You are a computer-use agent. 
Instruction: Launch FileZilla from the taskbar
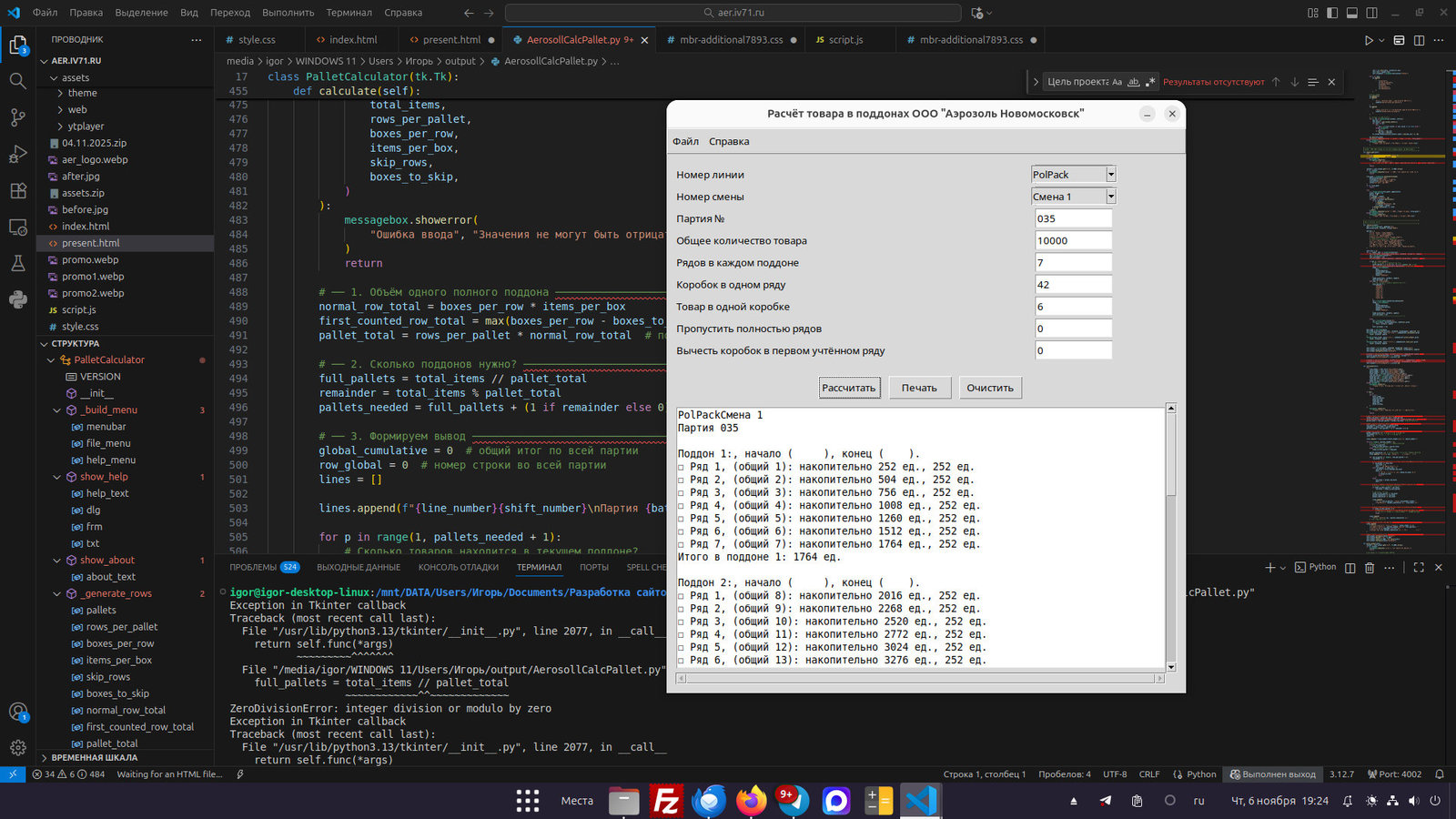666,801
